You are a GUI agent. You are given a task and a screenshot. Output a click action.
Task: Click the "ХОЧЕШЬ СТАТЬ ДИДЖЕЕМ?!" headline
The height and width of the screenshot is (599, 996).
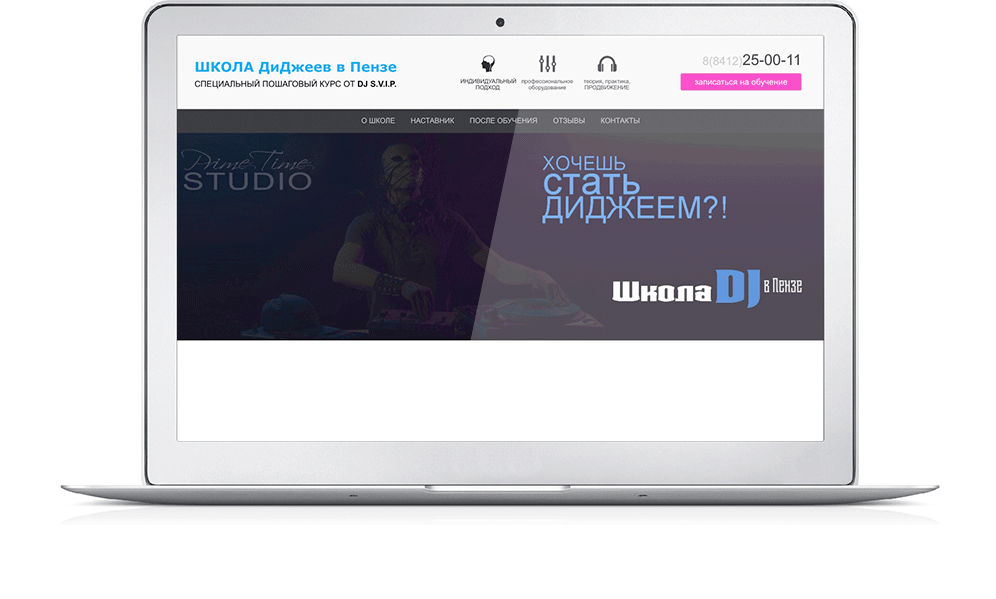(x=634, y=188)
